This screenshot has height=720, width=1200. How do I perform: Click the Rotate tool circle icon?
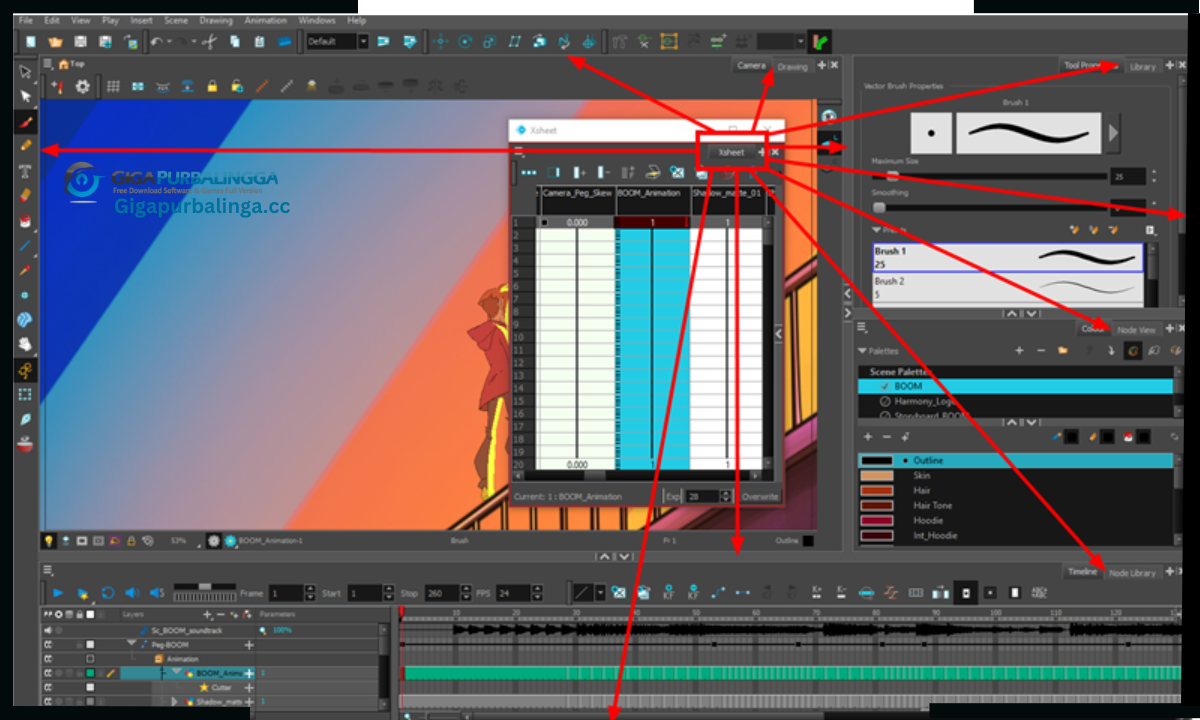[465, 41]
